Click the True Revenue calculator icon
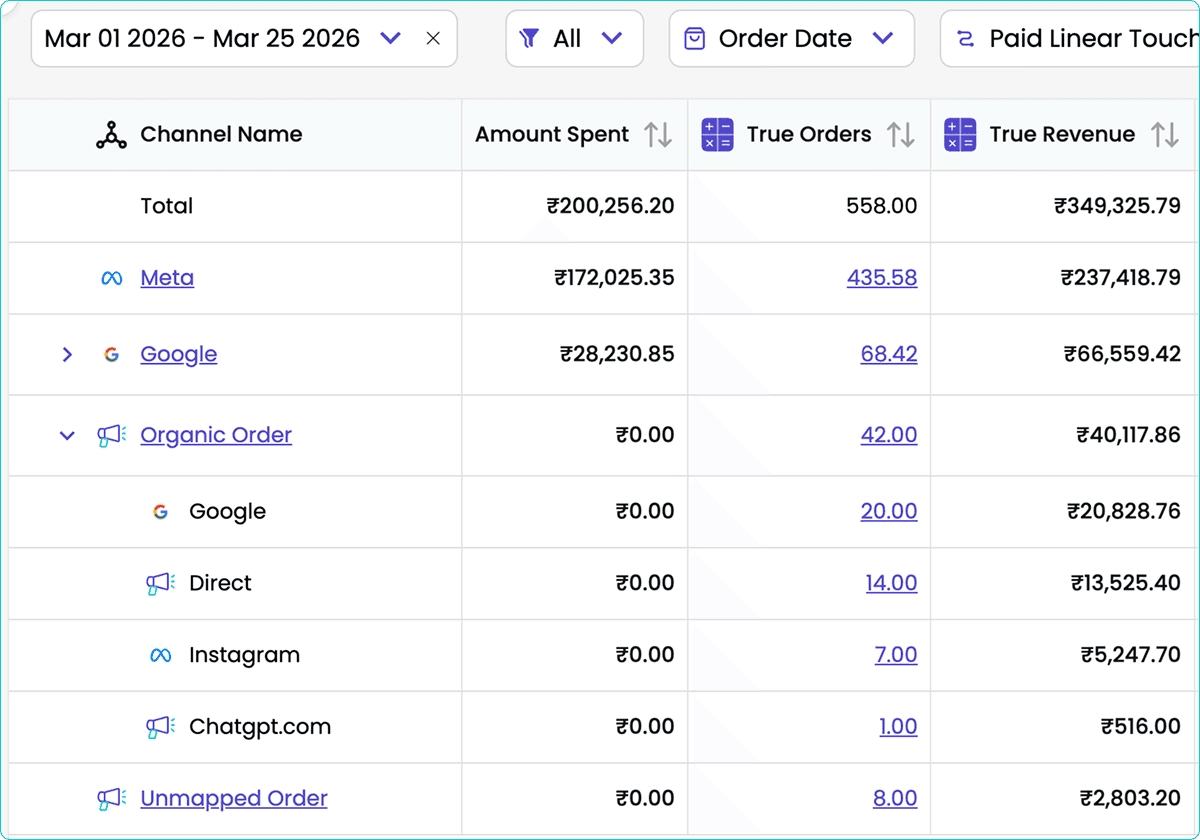 (960, 135)
